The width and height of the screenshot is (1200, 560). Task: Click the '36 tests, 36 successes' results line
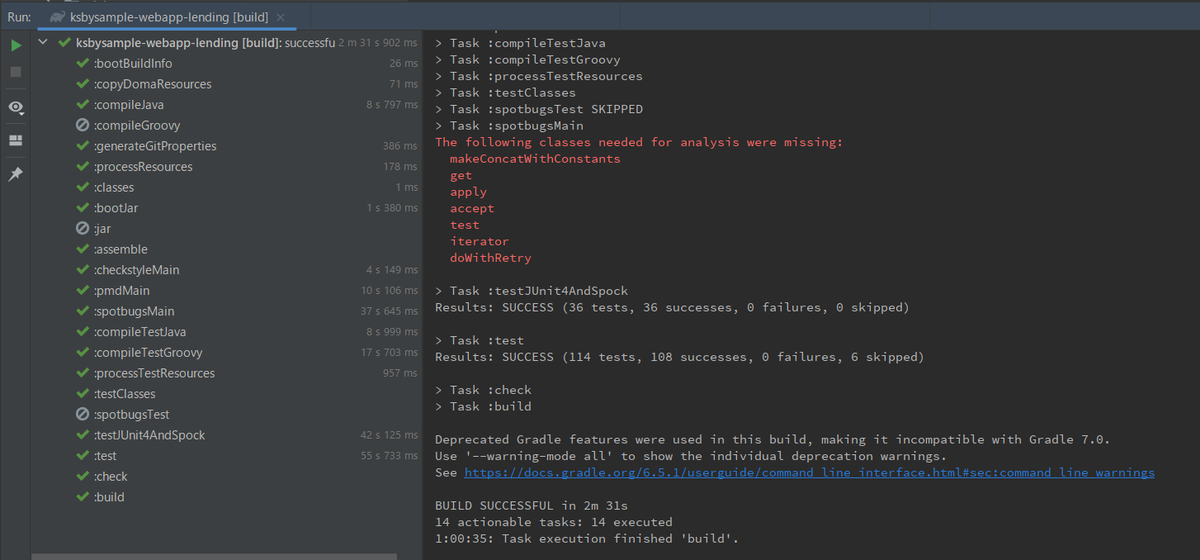coord(672,307)
